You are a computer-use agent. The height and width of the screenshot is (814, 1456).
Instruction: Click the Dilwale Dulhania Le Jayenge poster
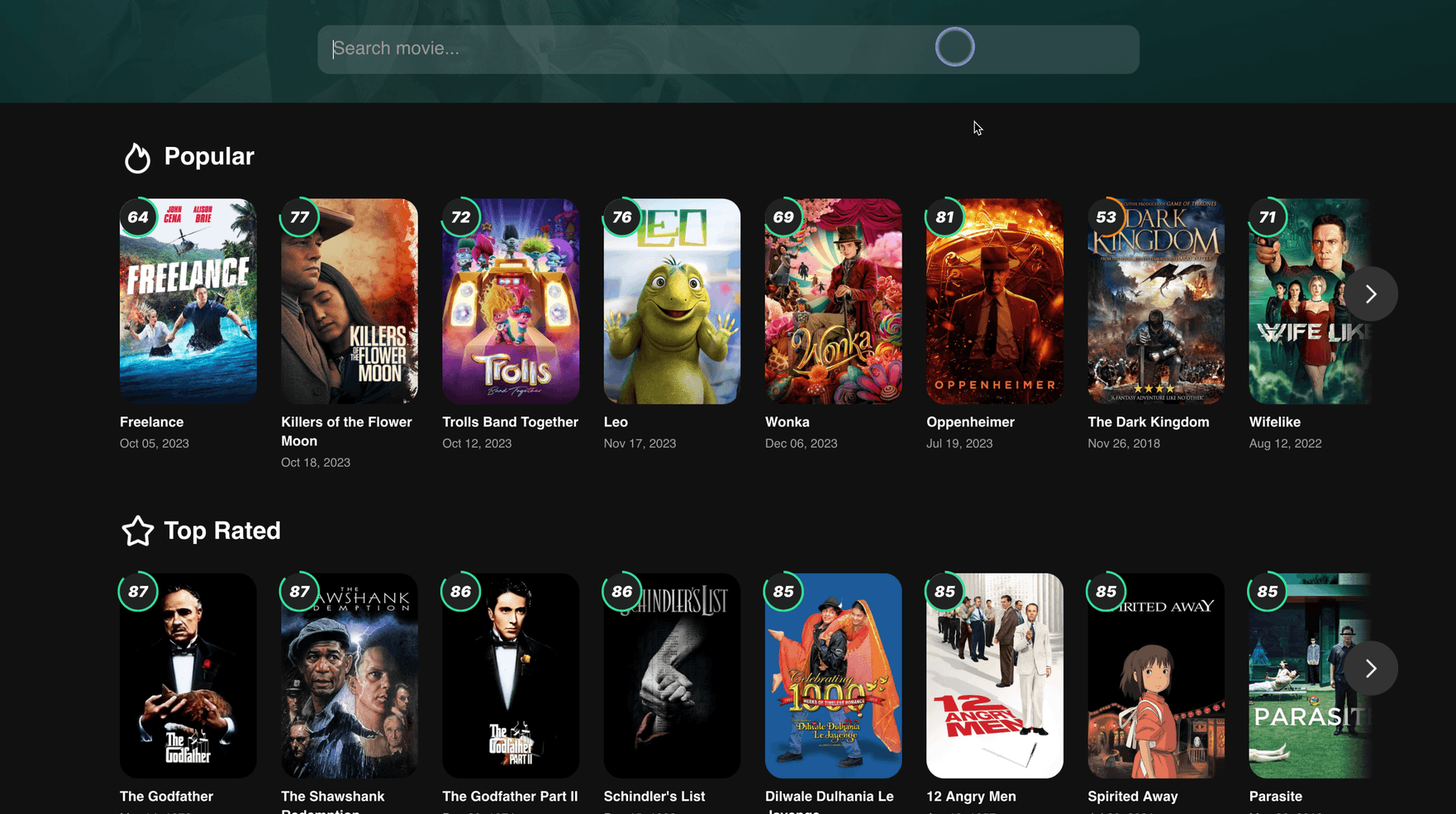(833, 675)
